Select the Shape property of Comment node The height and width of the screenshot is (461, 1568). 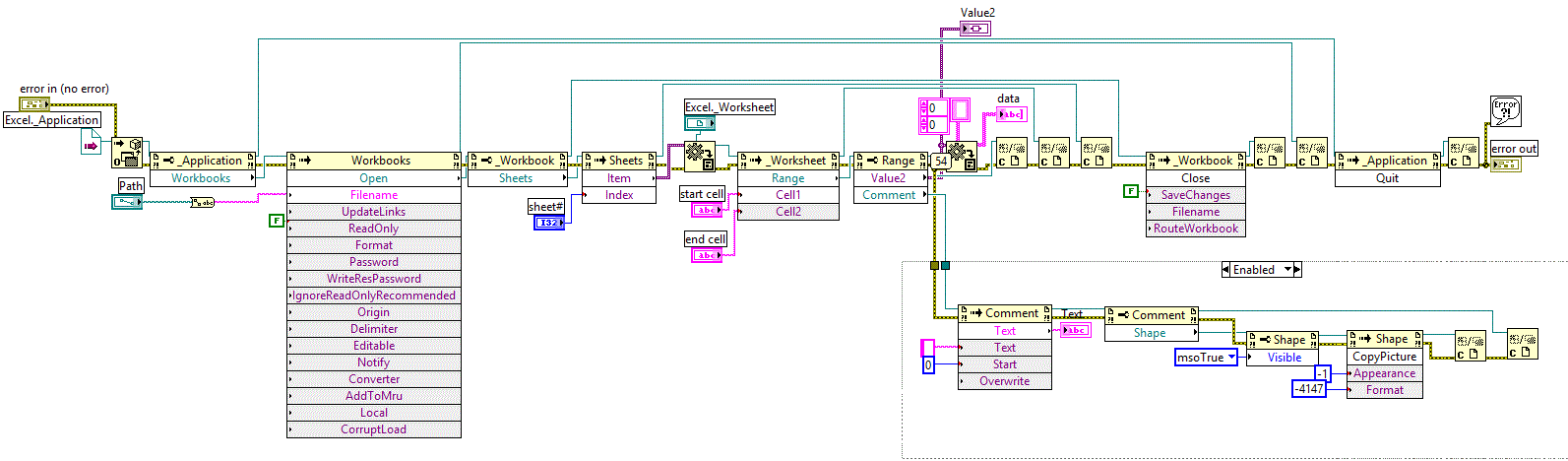click(x=1152, y=333)
